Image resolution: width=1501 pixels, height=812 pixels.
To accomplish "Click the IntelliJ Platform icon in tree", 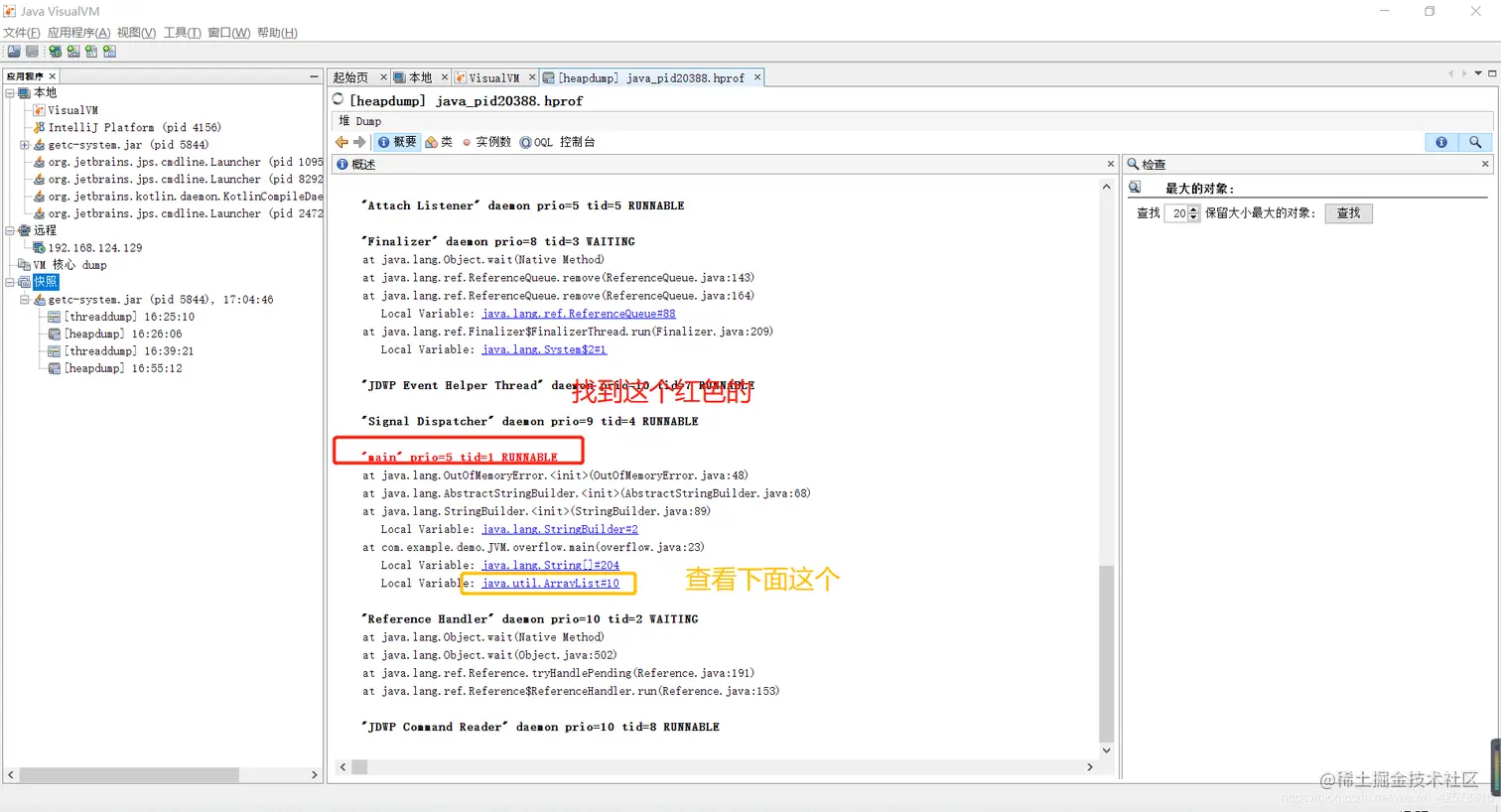I will [x=40, y=127].
